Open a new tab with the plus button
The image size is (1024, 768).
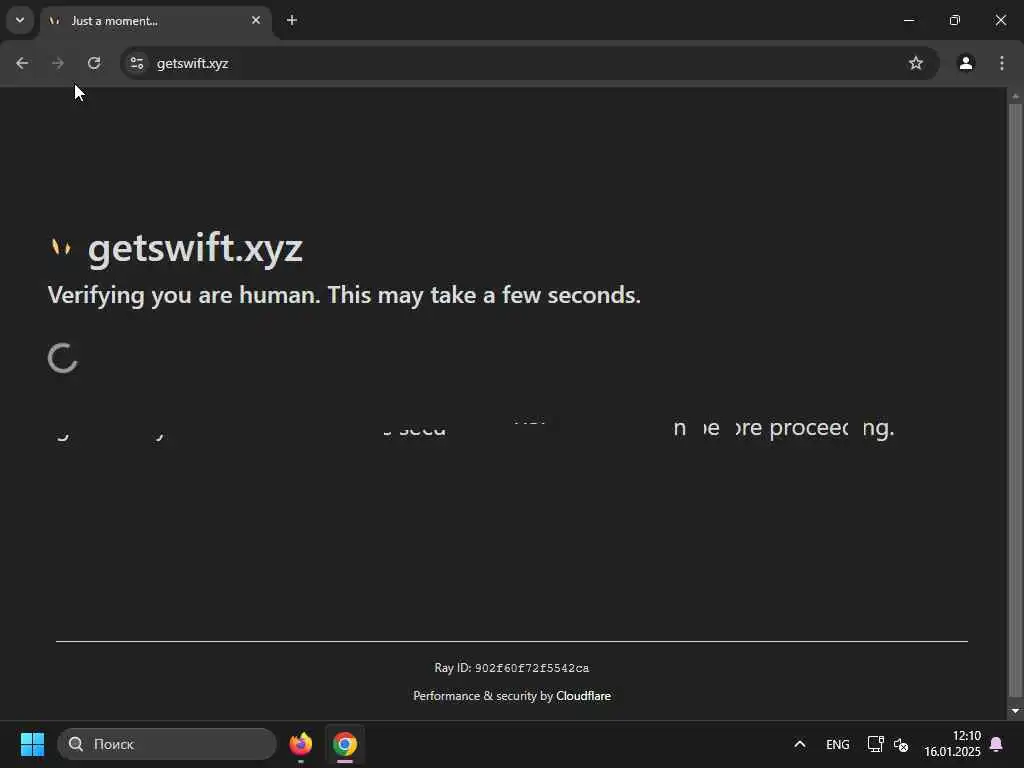(292, 20)
